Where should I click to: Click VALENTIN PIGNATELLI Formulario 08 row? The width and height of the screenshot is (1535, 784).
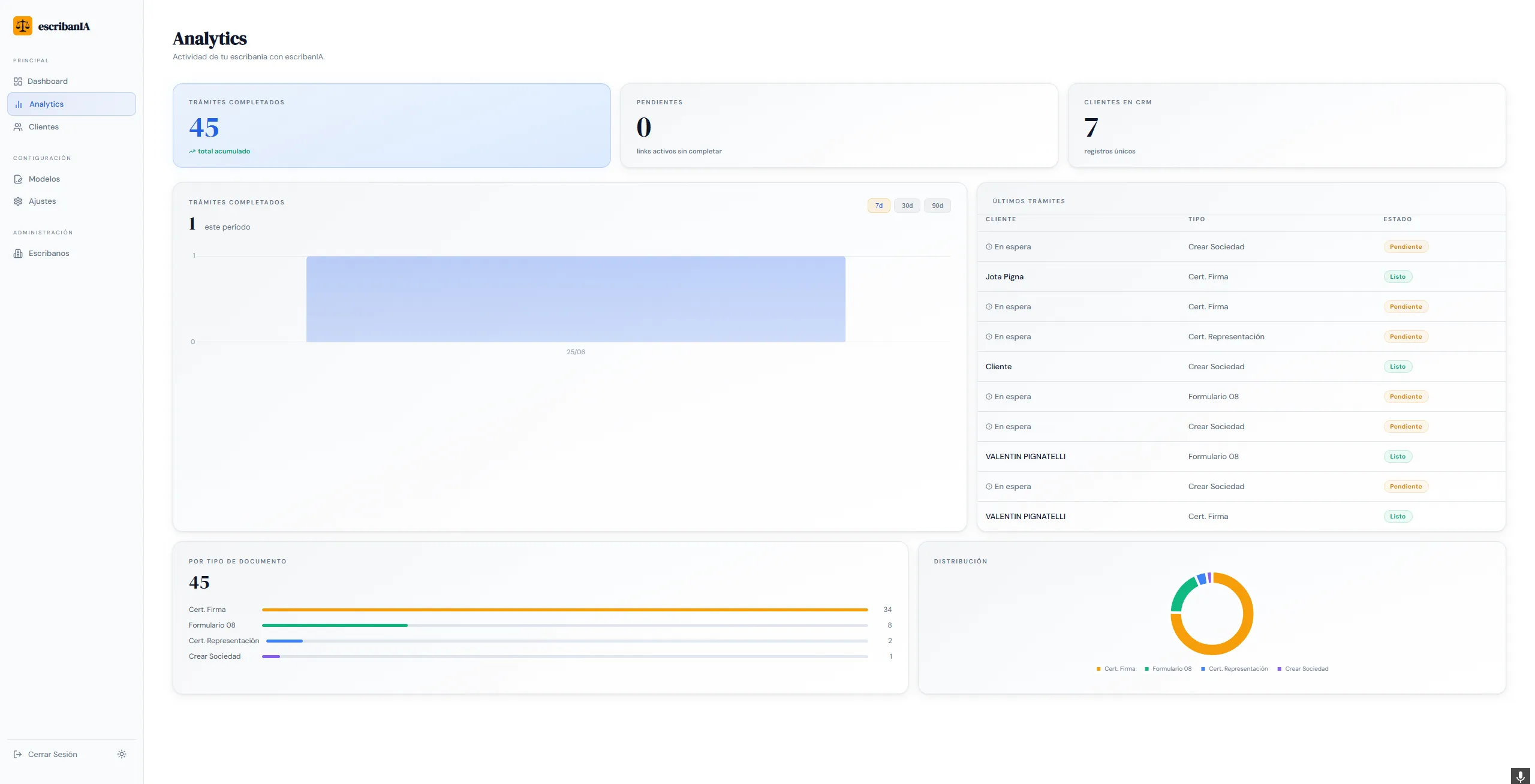[1241, 457]
